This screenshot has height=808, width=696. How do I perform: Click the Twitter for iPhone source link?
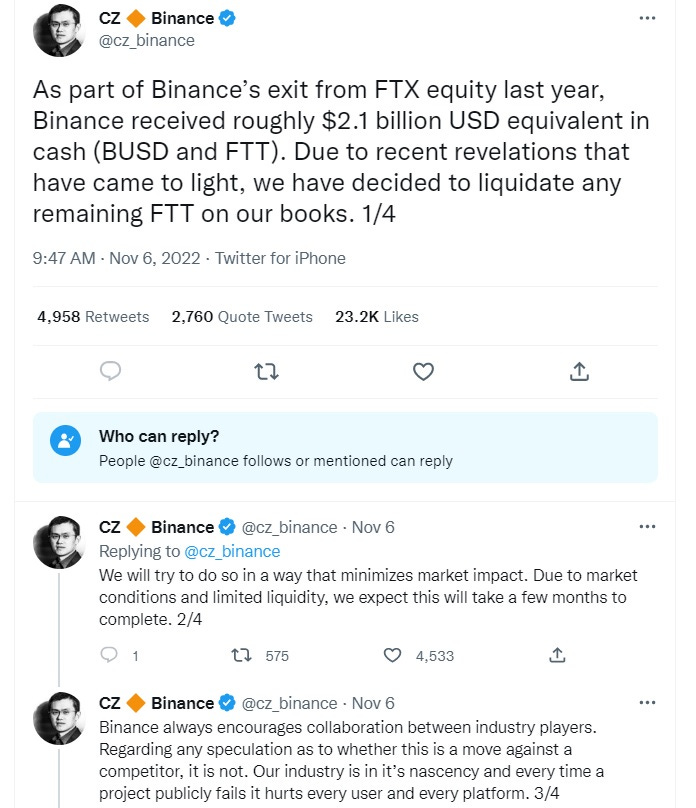(x=280, y=258)
